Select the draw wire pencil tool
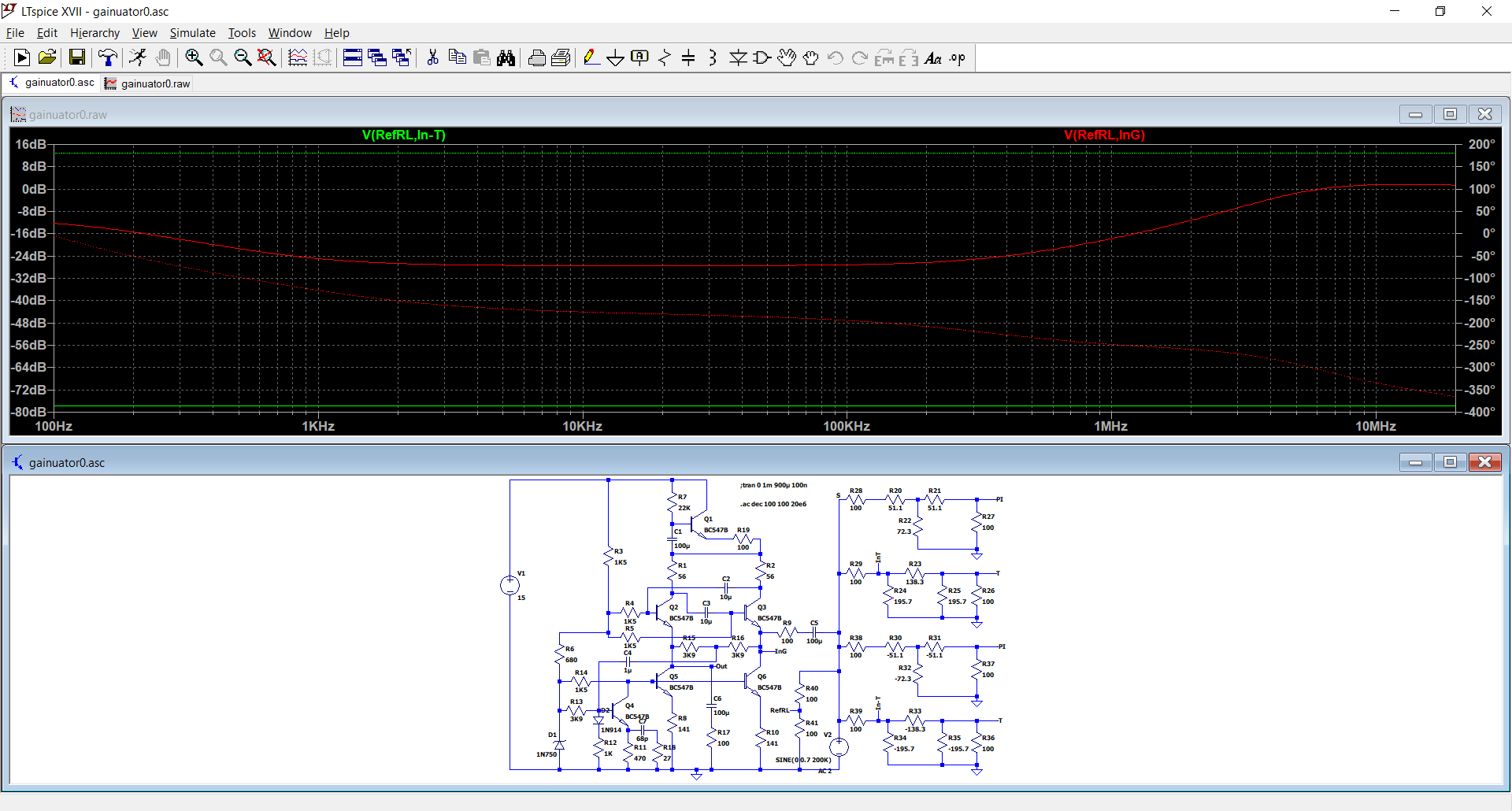This screenshot has width=1512, height=811. coord(591,57)
